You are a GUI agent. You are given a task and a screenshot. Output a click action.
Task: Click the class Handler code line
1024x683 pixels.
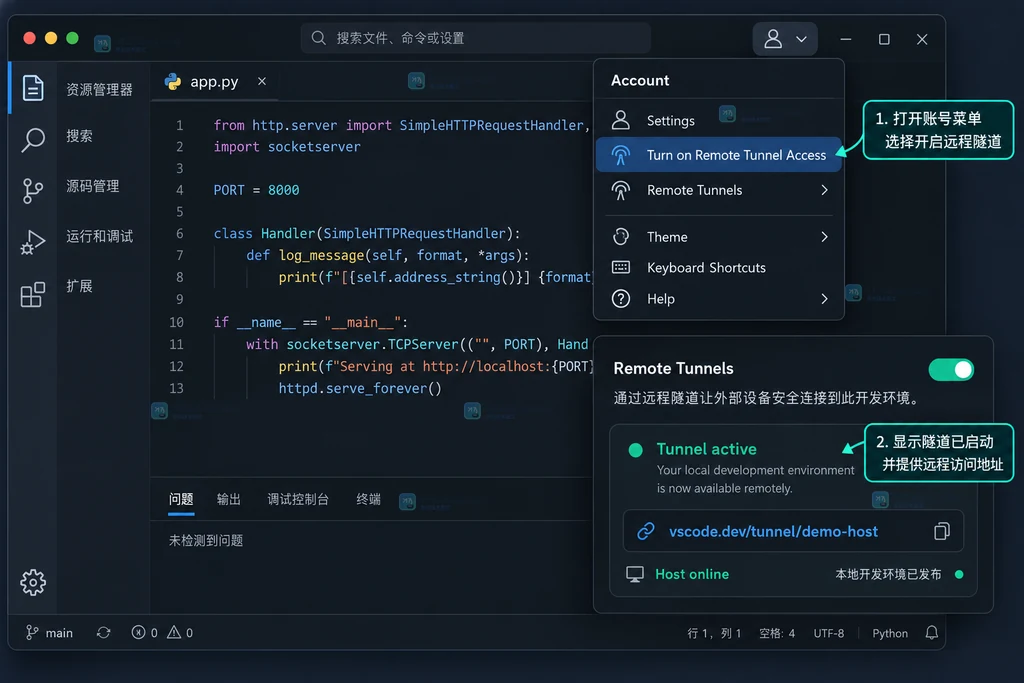366,234
